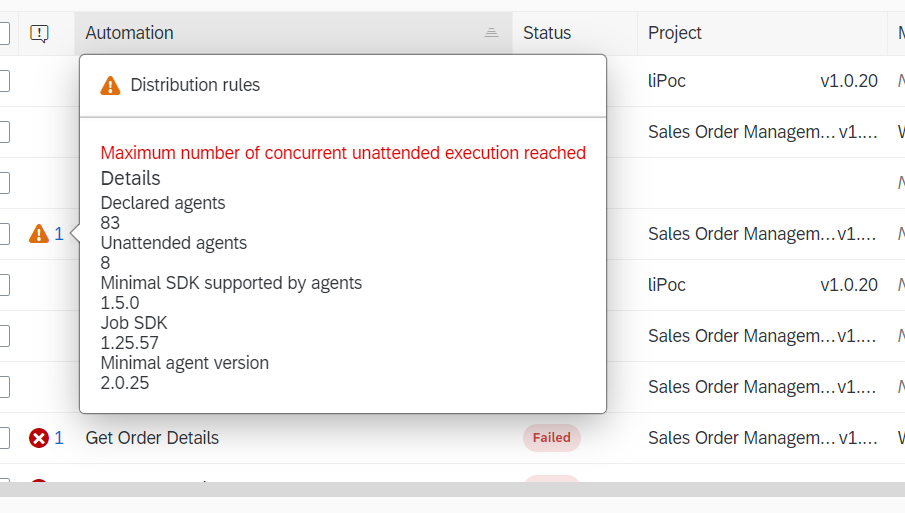The image size is (905, 513).
Task: Click the alert column header icon
Action: click(x=39, y=34)
